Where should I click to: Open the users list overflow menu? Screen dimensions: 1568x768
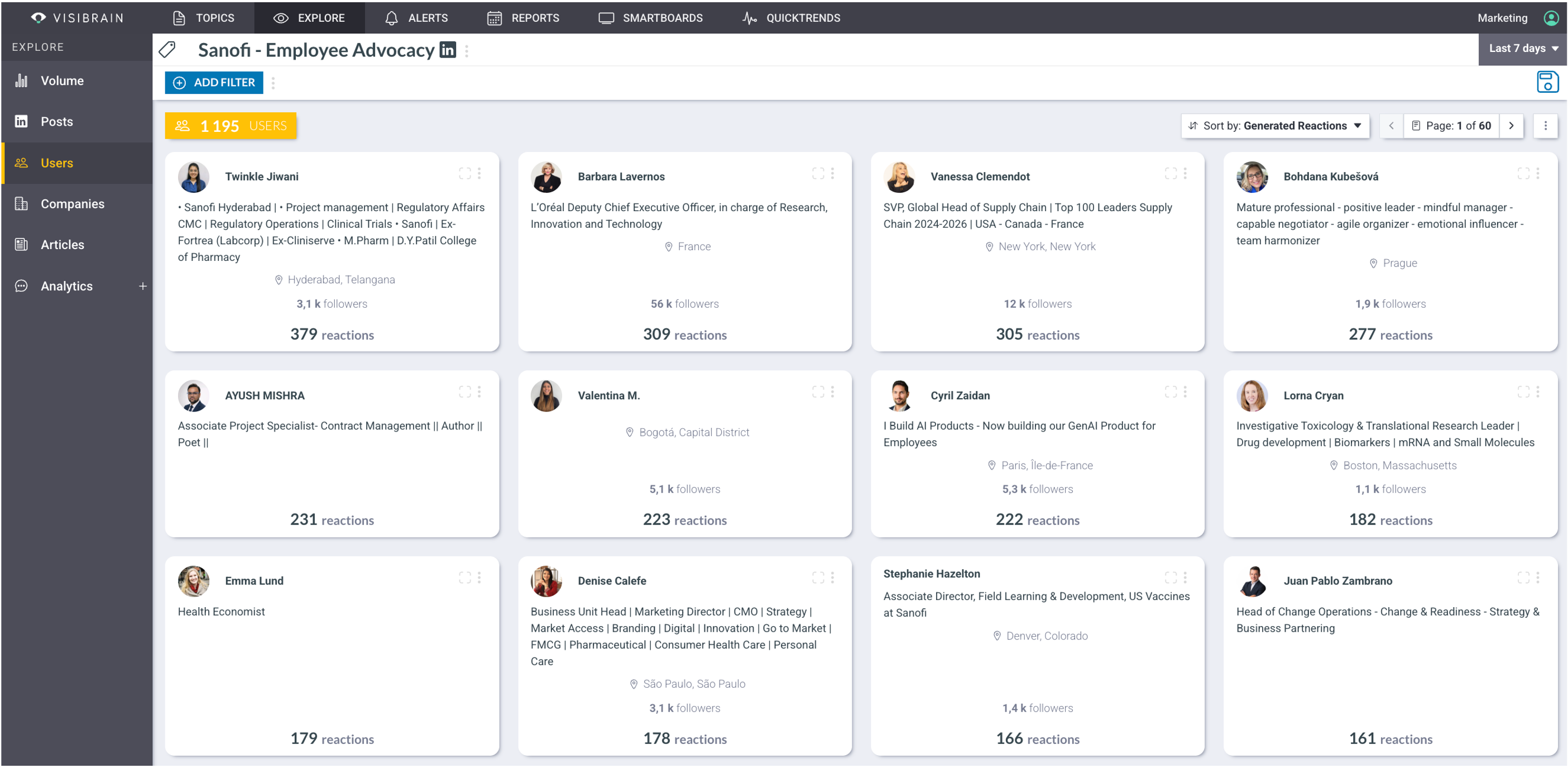tap(1546, 126)
